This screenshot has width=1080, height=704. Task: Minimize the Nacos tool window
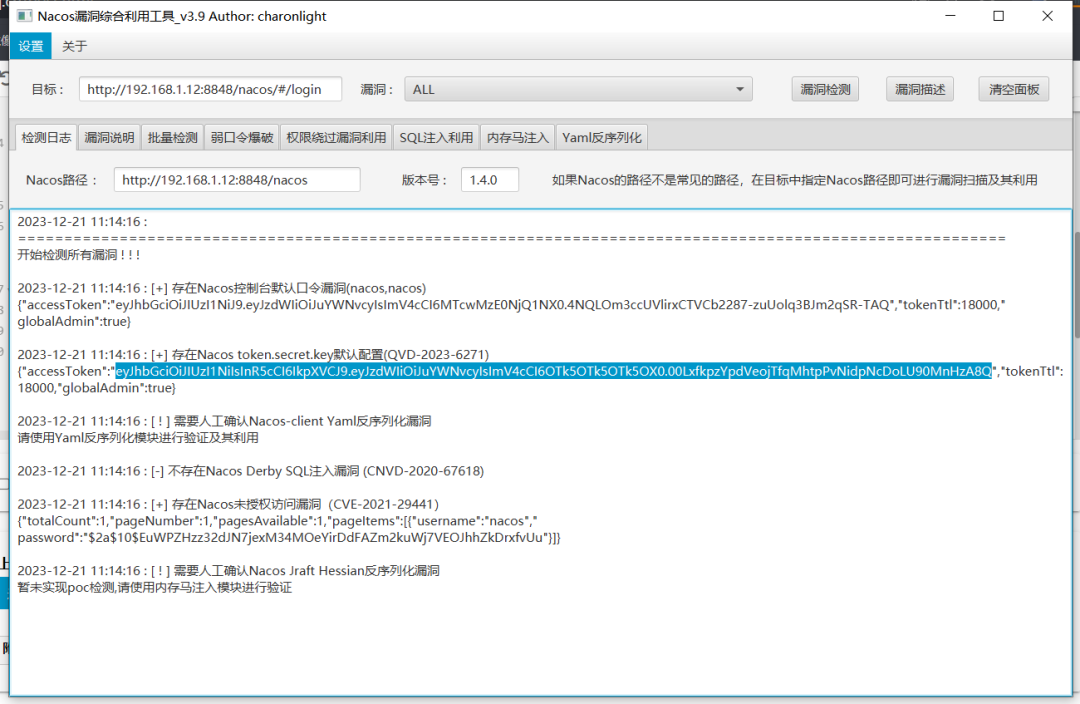point(951,16)
